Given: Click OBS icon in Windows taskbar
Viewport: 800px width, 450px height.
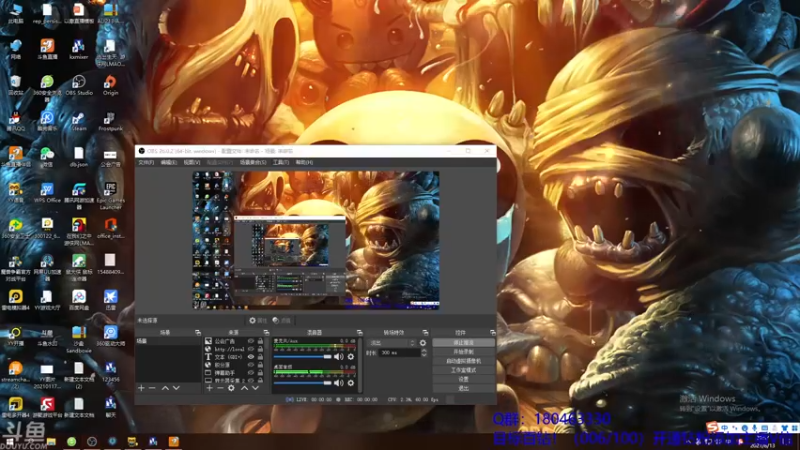Looking at the screenshot, I should pos(92,441).
